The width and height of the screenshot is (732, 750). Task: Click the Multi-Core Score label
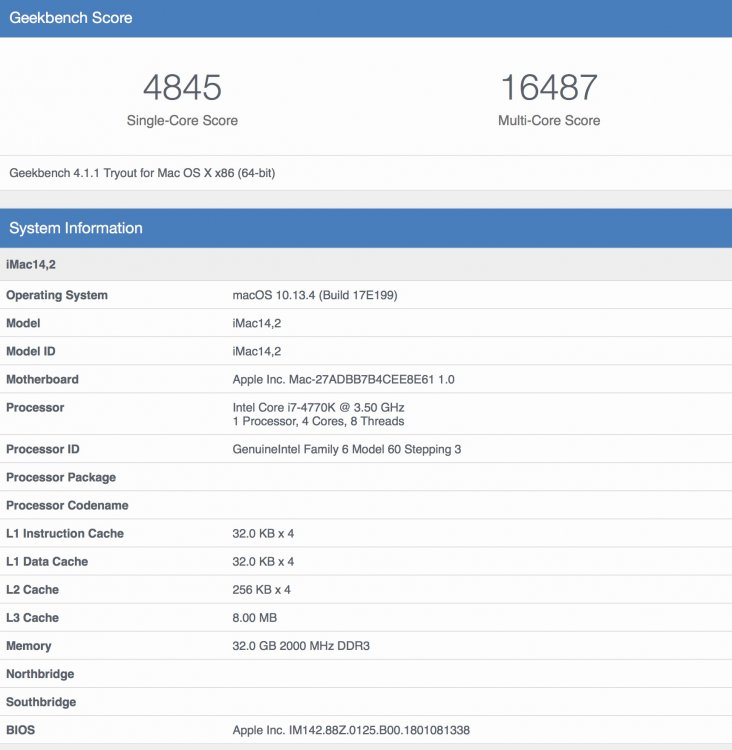pyautogui.click(x=549, y=121)
